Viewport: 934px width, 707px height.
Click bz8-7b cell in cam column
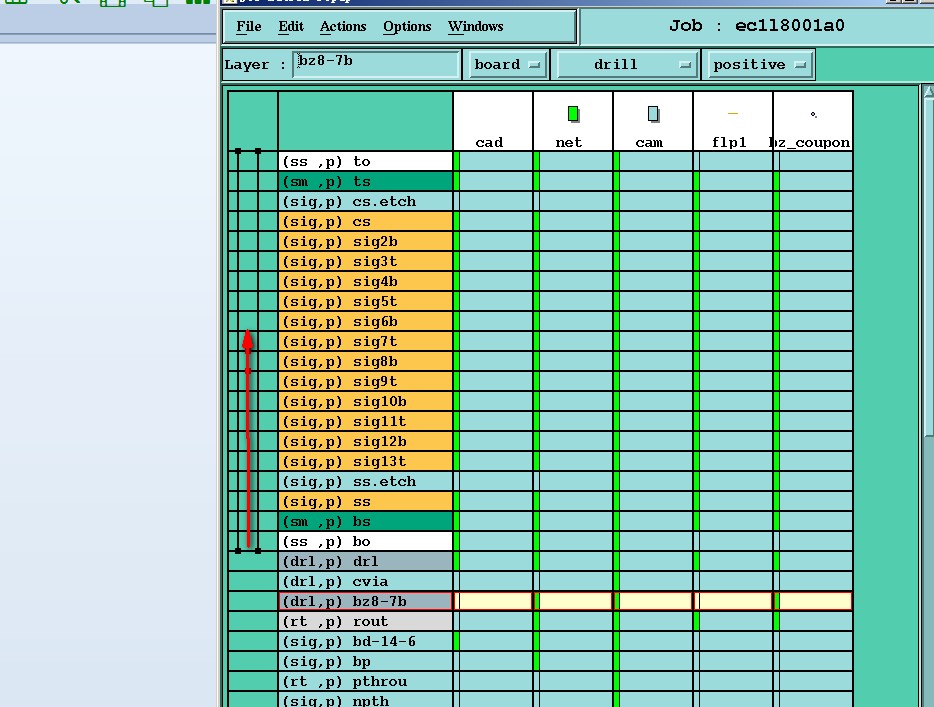coord(655,602)
